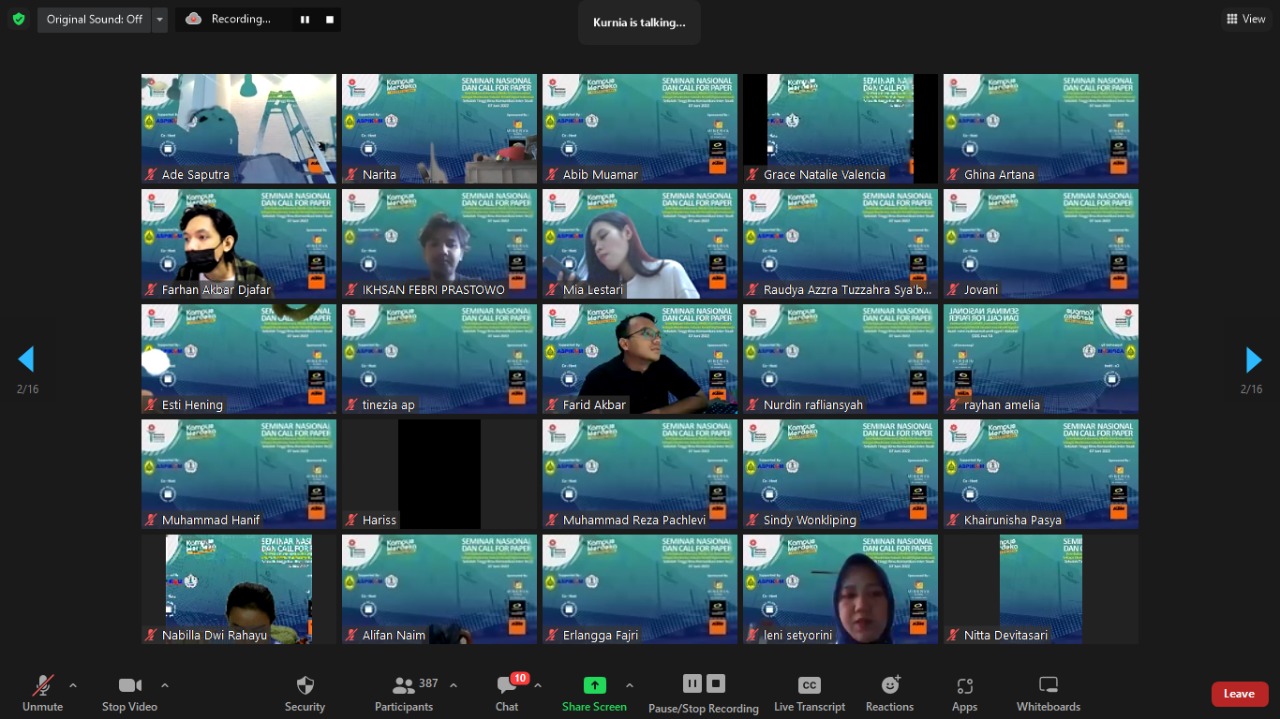Expand video options chevron beside Stop Video

tap(165, 685)
